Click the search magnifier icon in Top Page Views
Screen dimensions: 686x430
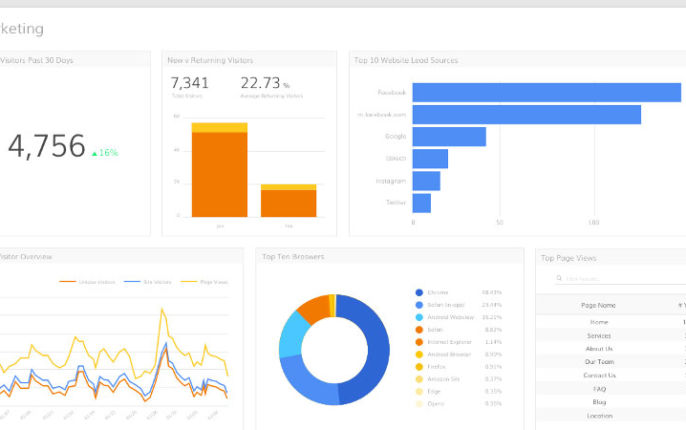pos(560,278)
